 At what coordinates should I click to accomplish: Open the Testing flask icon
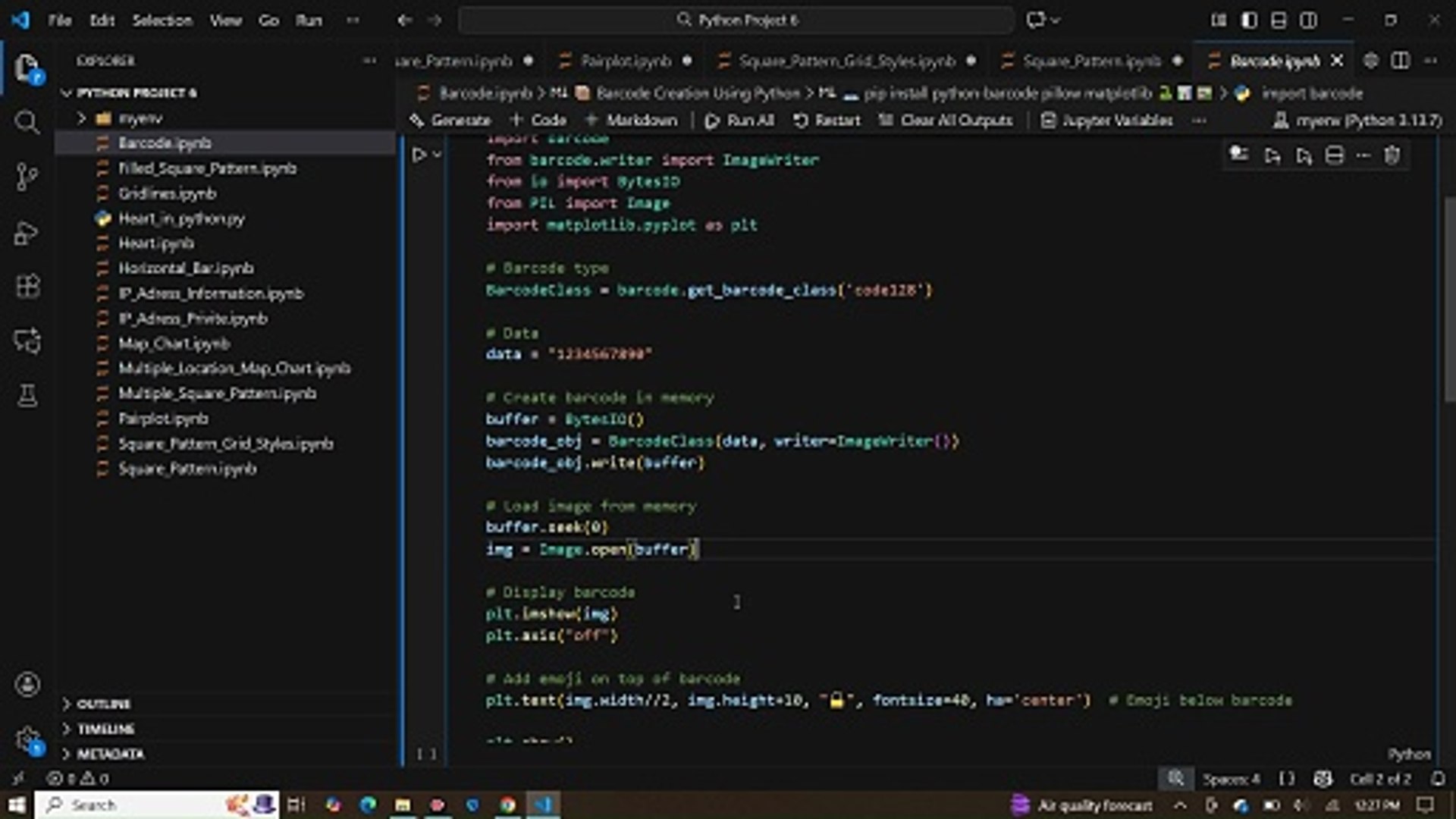point(27,395)
